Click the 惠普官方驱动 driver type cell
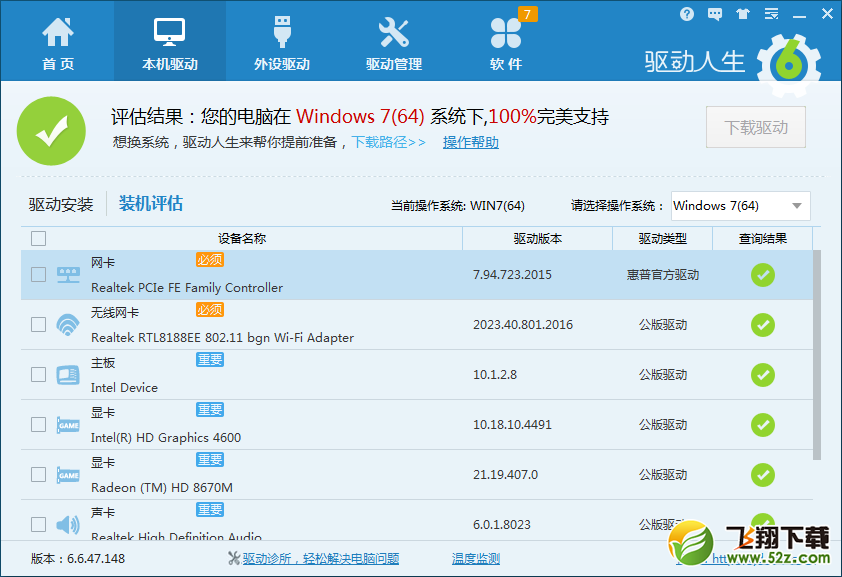842x577 pixels. (663, 275)
